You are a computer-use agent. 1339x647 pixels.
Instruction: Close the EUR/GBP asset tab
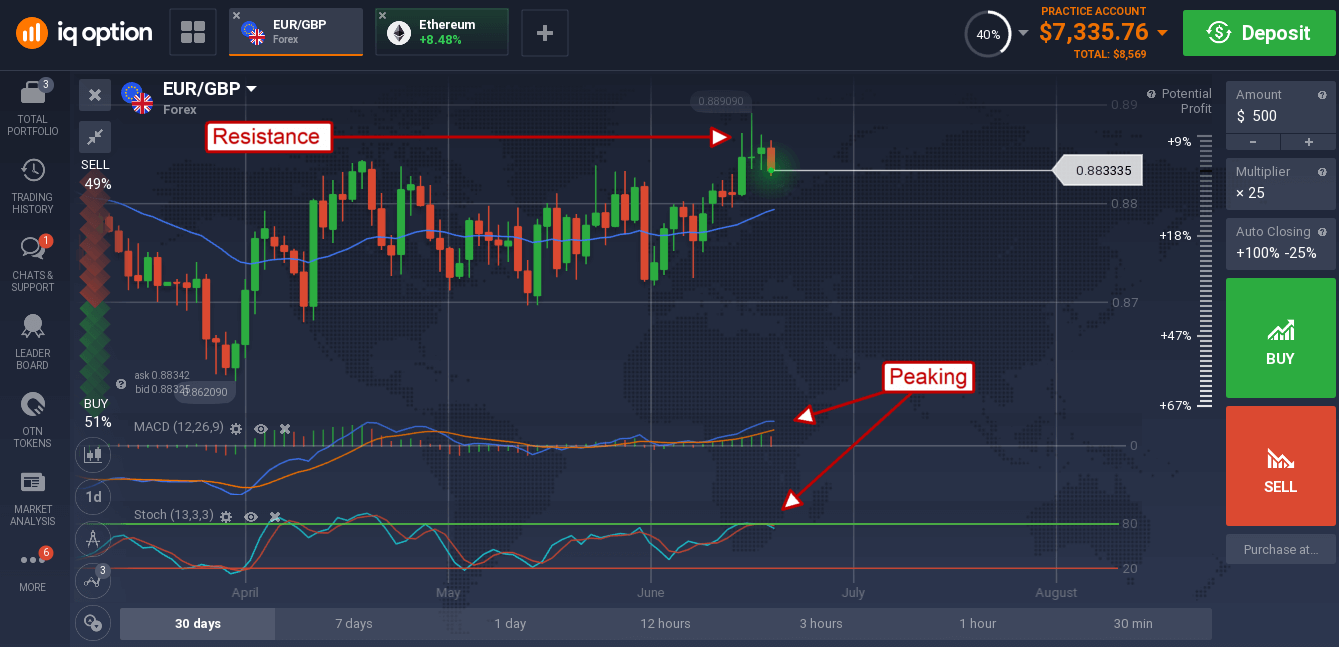pyautogui.click(x=236, y=16)
